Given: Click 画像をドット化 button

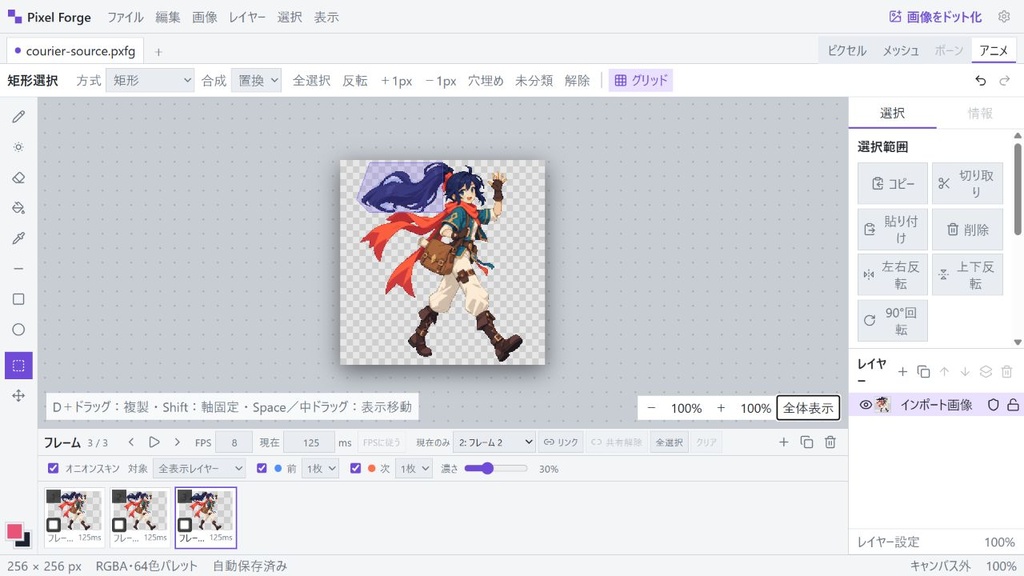Looking at the screenshot, I should (x=935, y=17).
